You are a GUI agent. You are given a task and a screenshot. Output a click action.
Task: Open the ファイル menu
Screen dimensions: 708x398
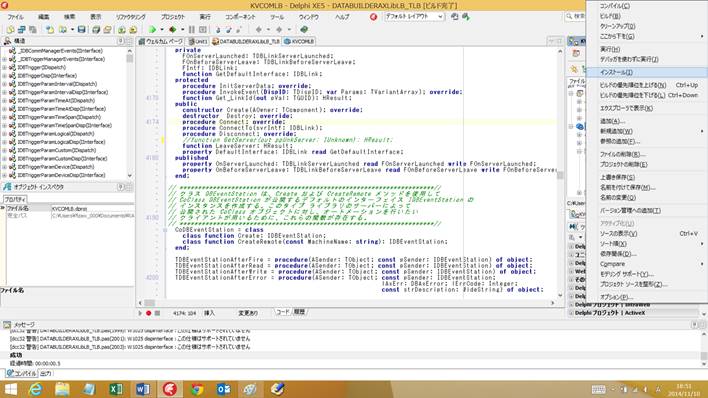tap(16, 17)
